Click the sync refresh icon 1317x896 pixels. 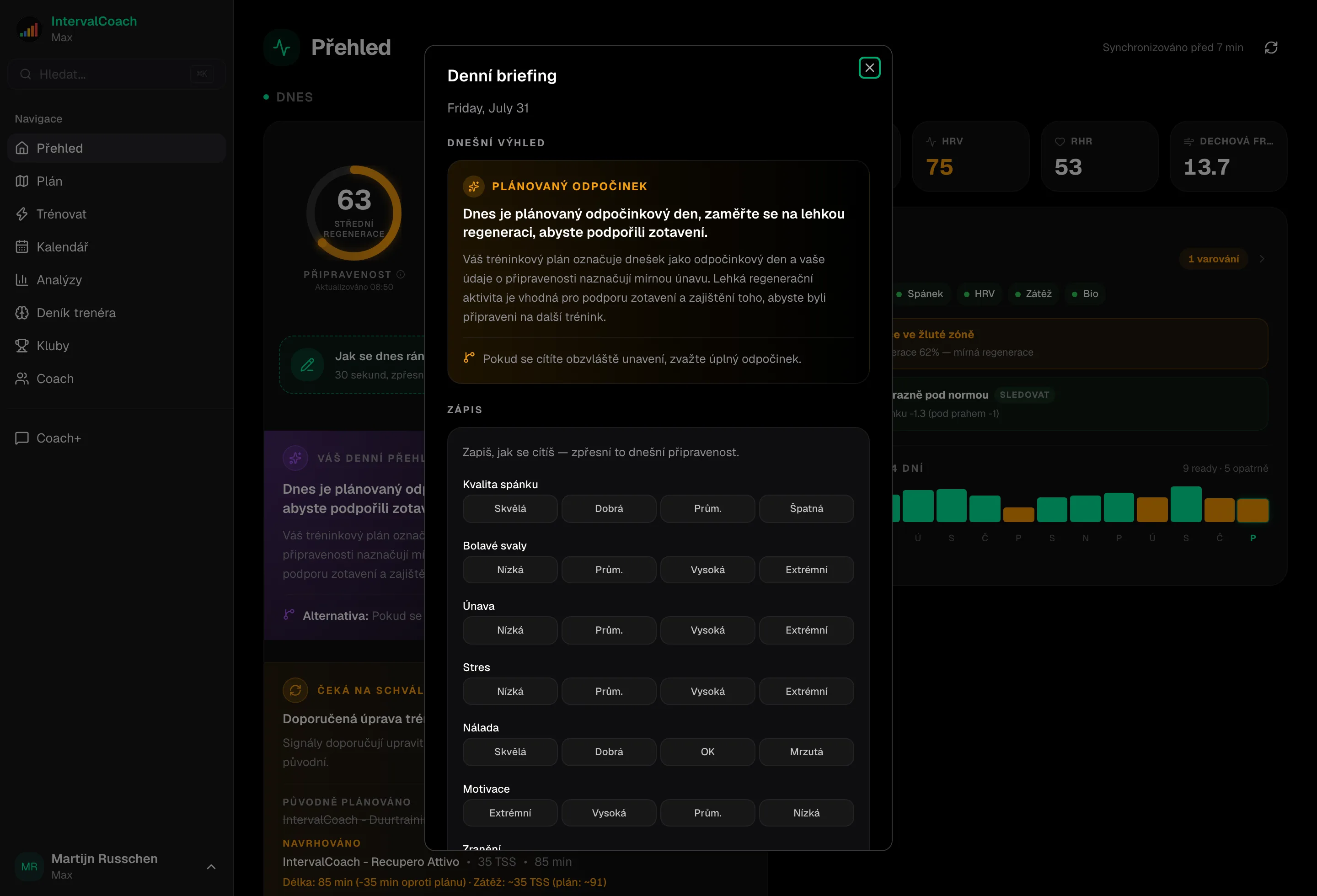(1271, 48)
